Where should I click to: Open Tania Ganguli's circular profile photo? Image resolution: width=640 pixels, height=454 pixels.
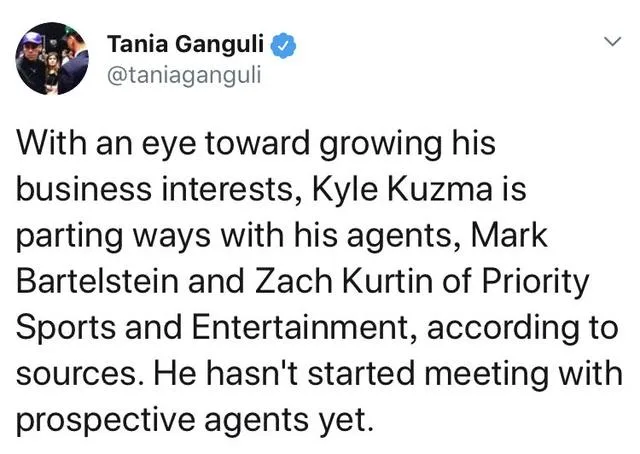52,58
